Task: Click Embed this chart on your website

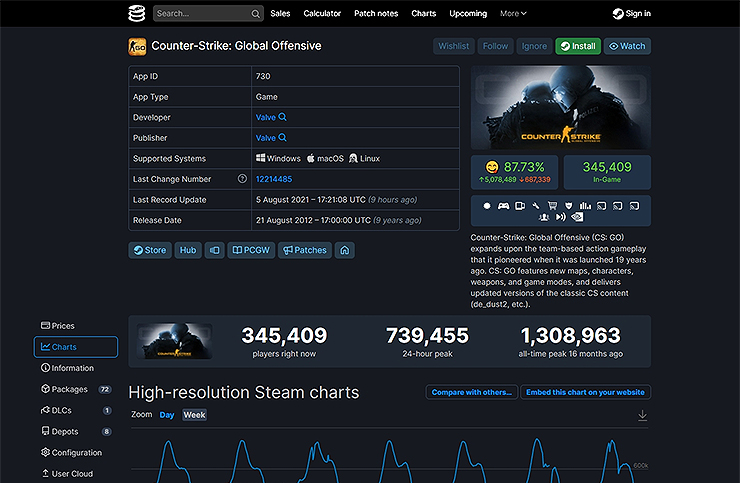Action: pyautogui.click(x=585, y=392)
